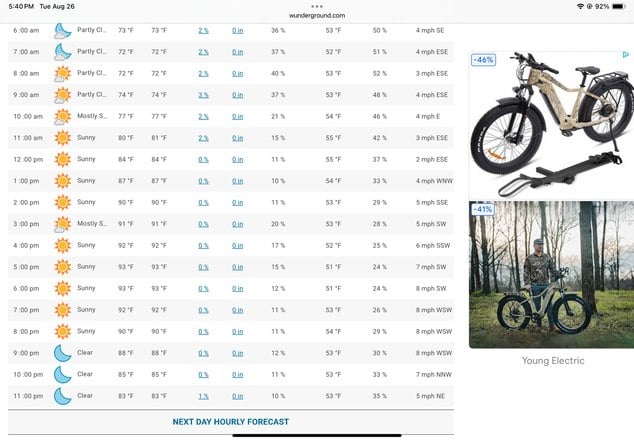Click the 2 % precipitation link at 6:00 am
The width and height of the screenshot is (634, 441).
pos(203,31)
